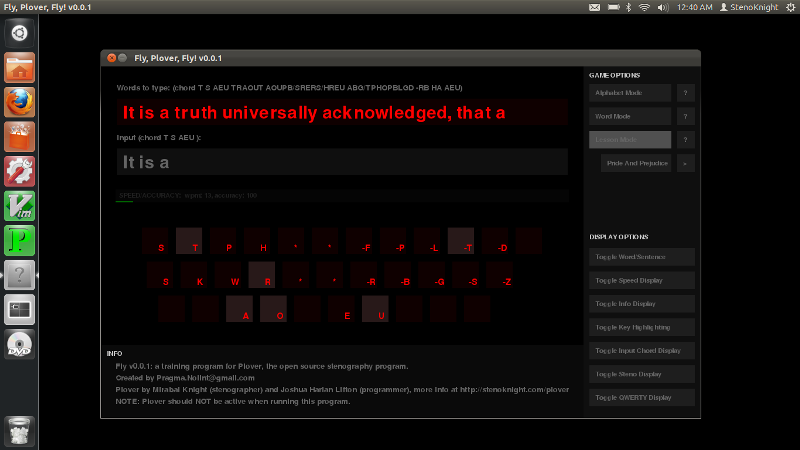Click the 12:40 AM clock

point(694,7)
